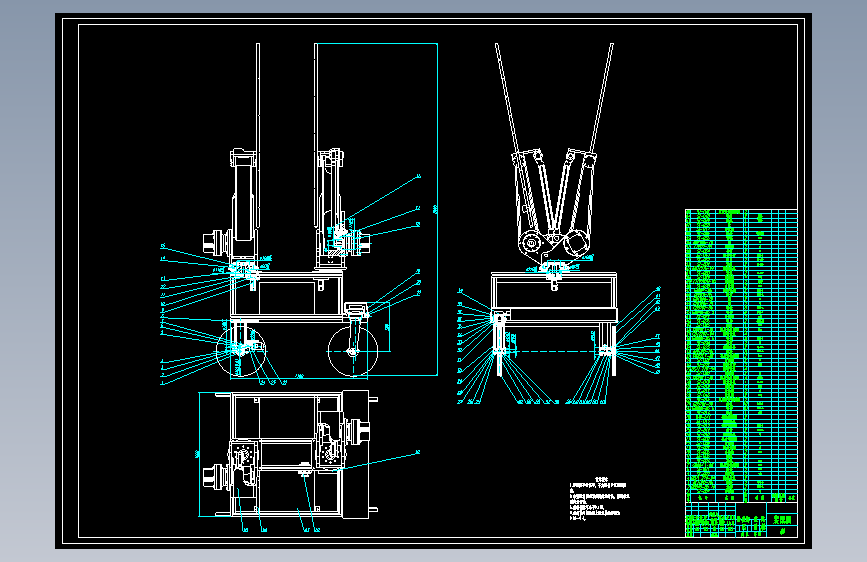Click the front wheel circle in side view
Screen dimensions: 867x562
point(241,351)
